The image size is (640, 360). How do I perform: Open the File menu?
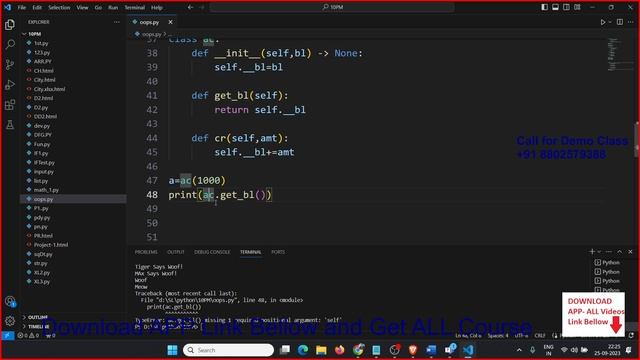pos(22,7)
